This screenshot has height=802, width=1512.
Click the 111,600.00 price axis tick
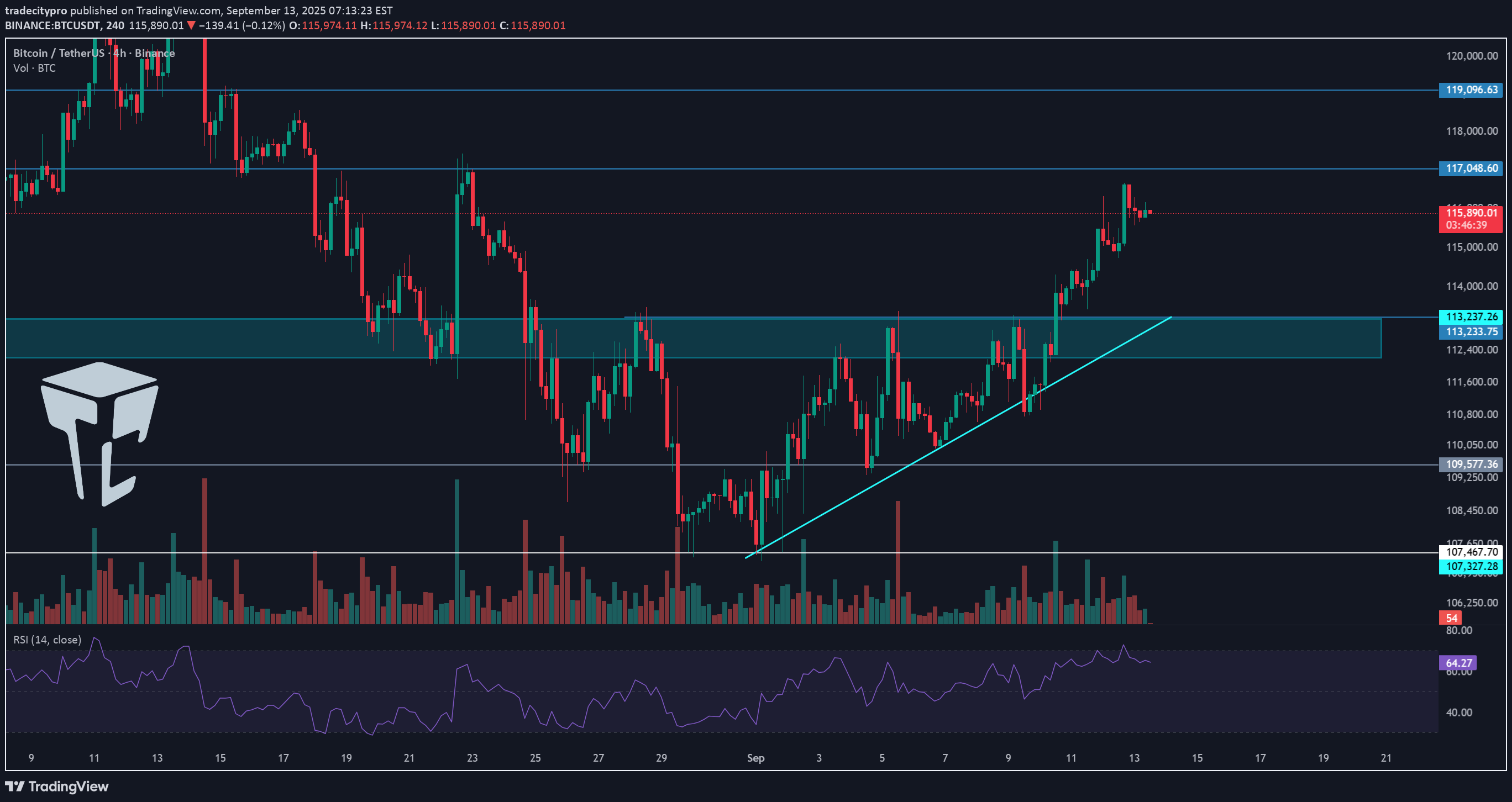pyautogui.click(x=1472, y=382)
